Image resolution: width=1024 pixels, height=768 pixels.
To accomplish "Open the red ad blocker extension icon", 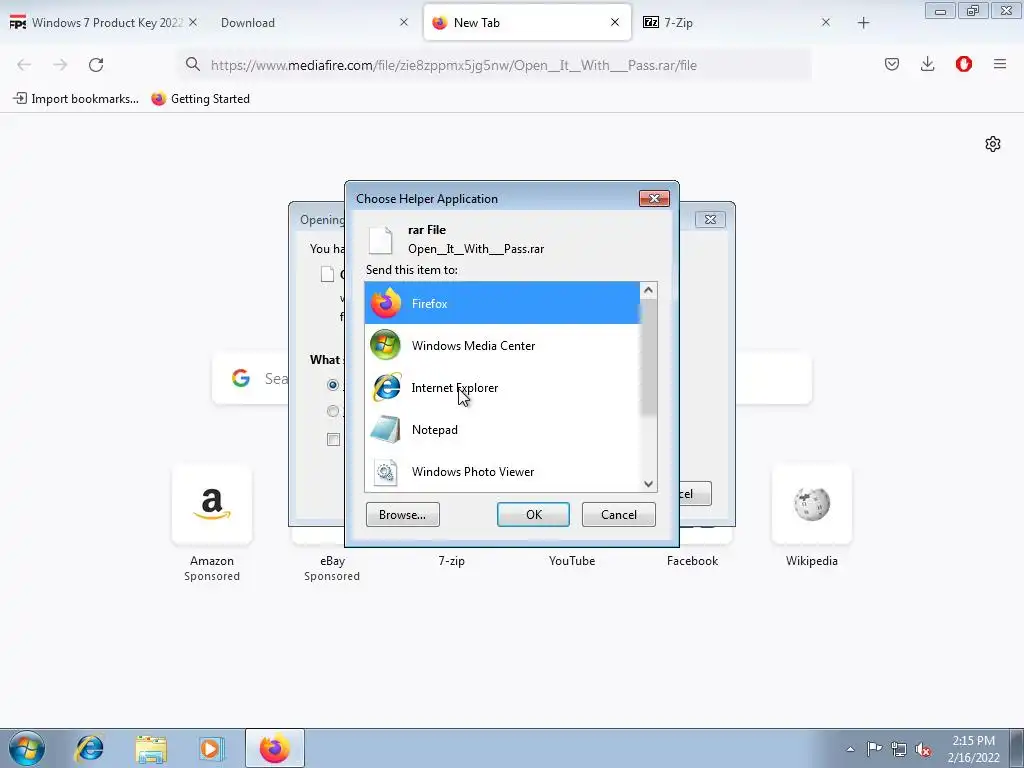I will pos(963,64).
